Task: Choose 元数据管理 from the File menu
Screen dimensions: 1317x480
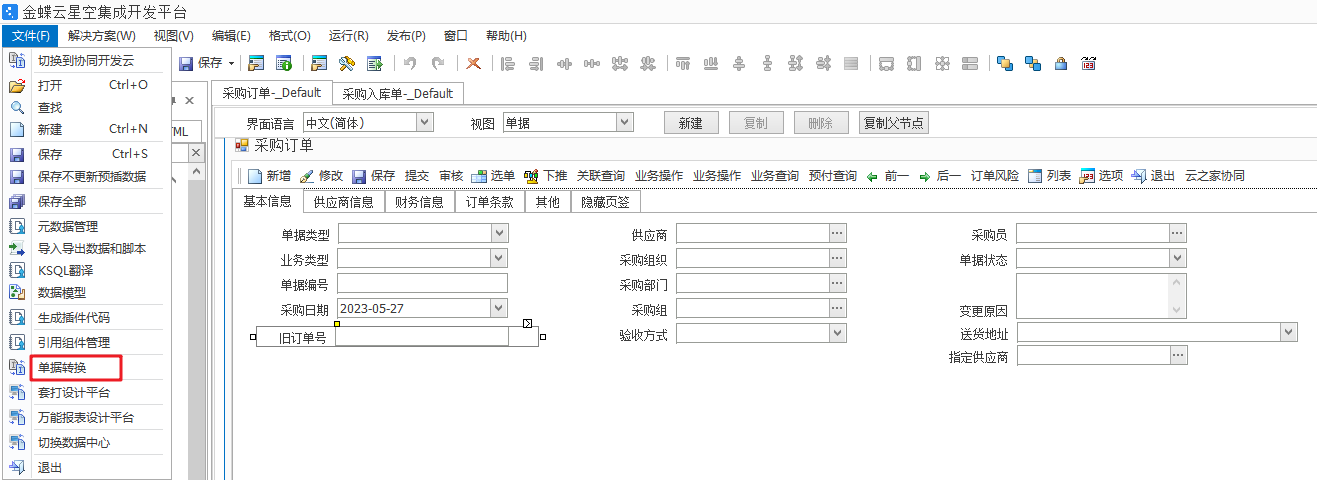Action: pyautogui.click(x=86, y=226)
